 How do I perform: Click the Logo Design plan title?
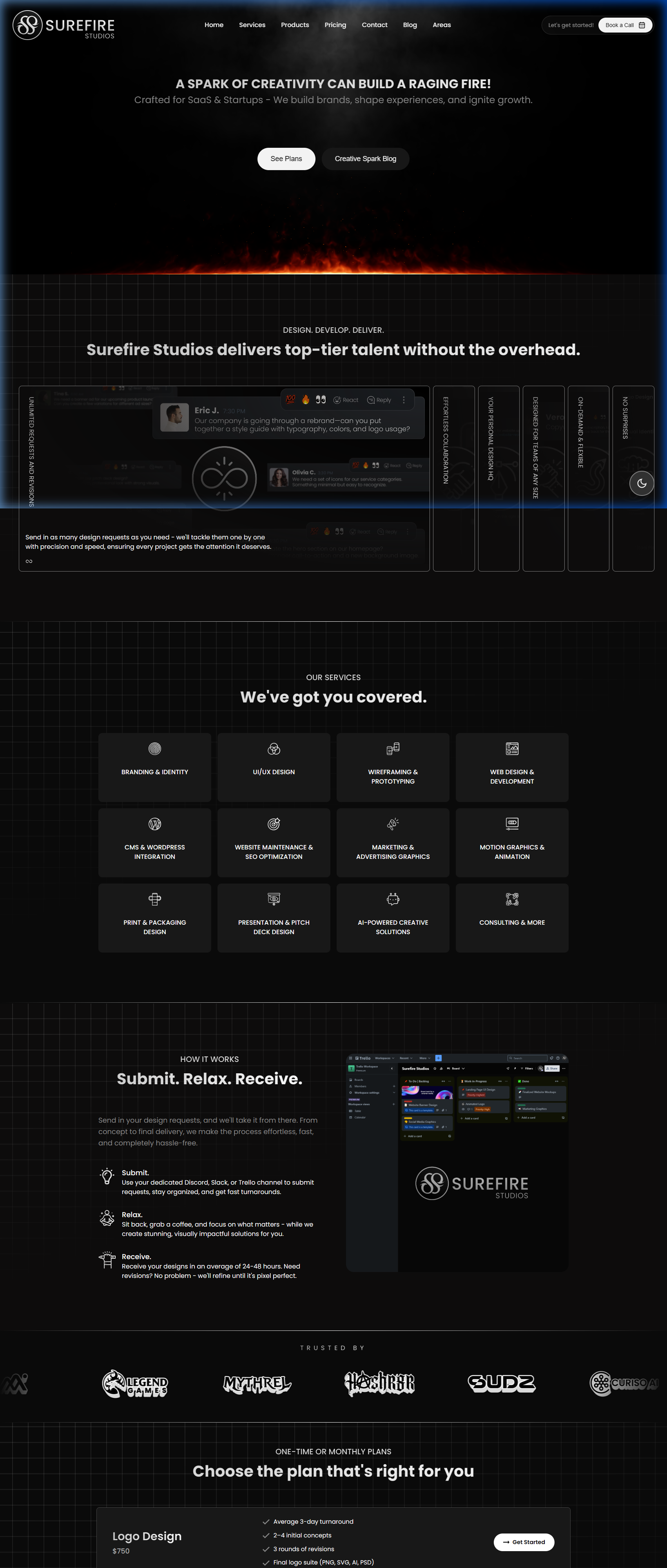click(147, 1536)
